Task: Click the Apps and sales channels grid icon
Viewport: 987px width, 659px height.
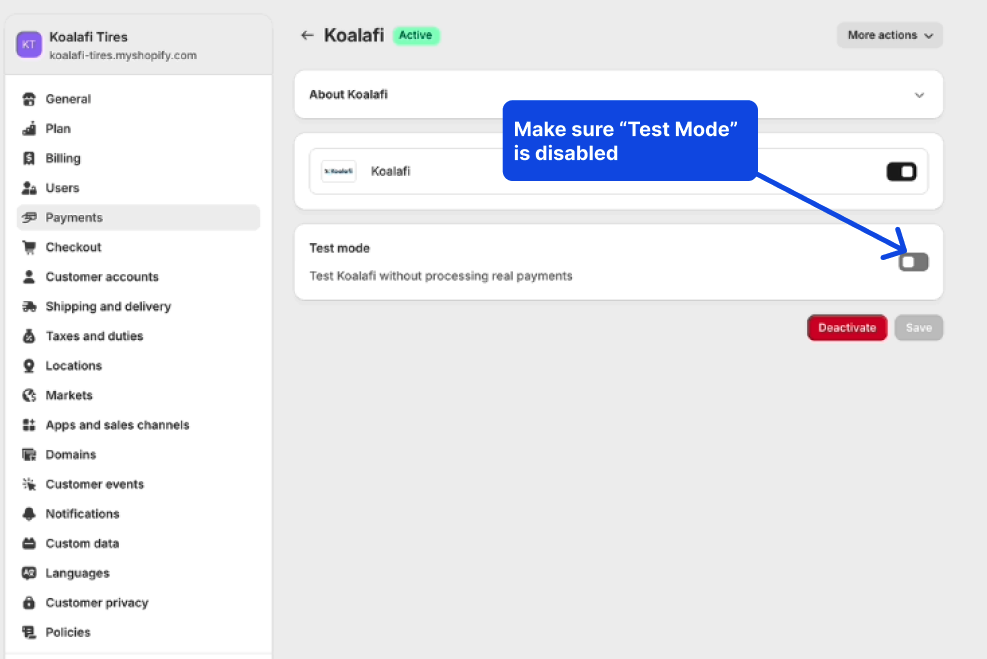Action: point(29,425)
